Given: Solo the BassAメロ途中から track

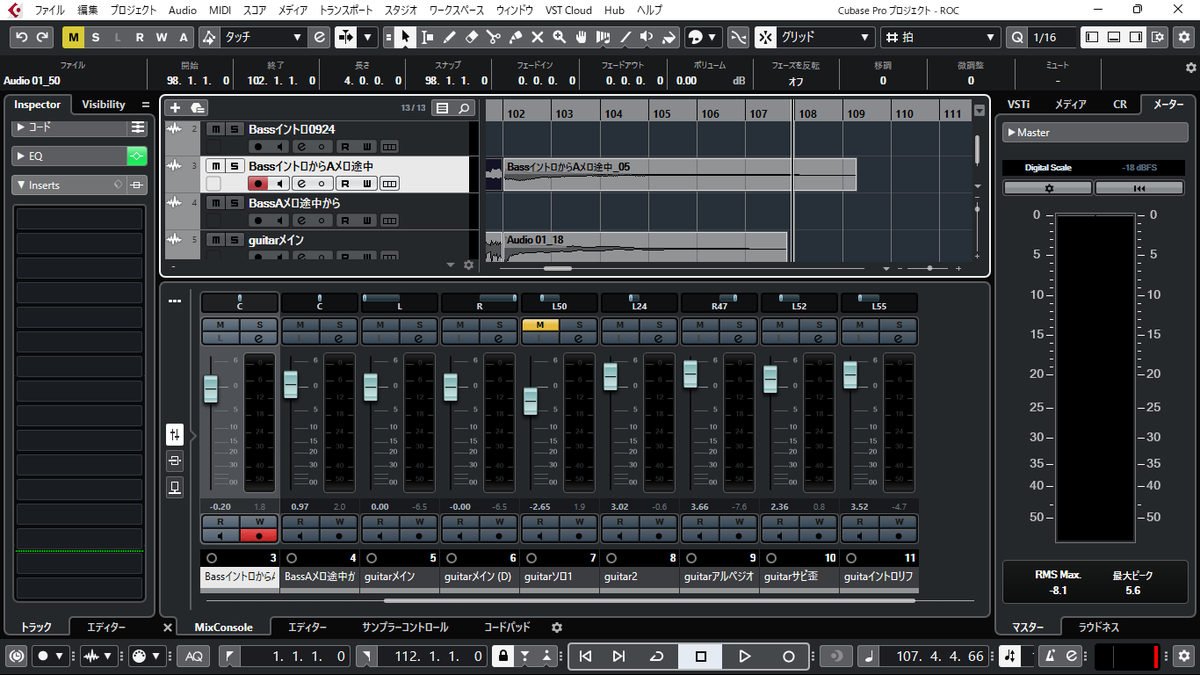Looking at the screenshot, I should coord(233,203).
